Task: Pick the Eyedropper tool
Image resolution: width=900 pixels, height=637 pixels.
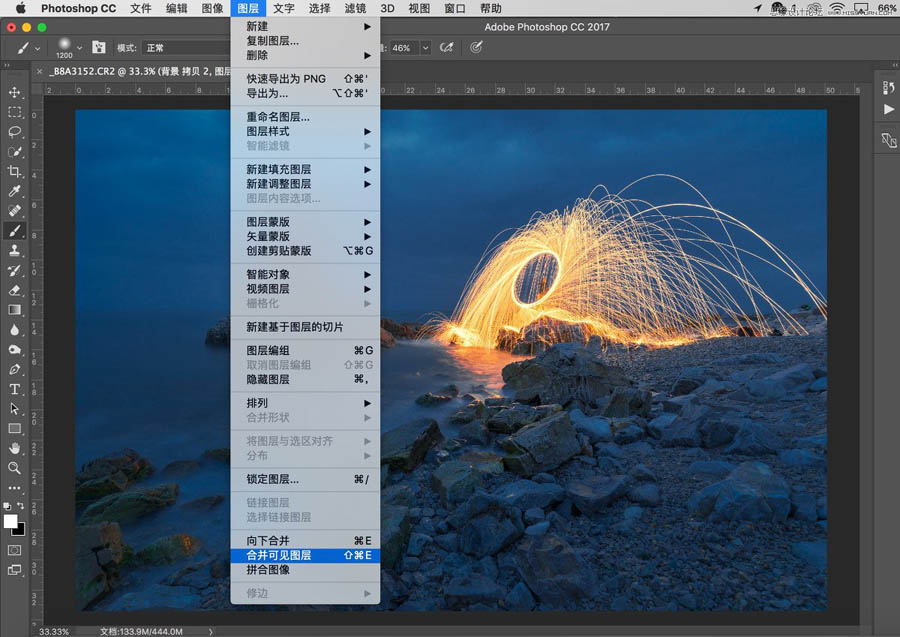Action: pyautogui.click(x=15, y=192)
